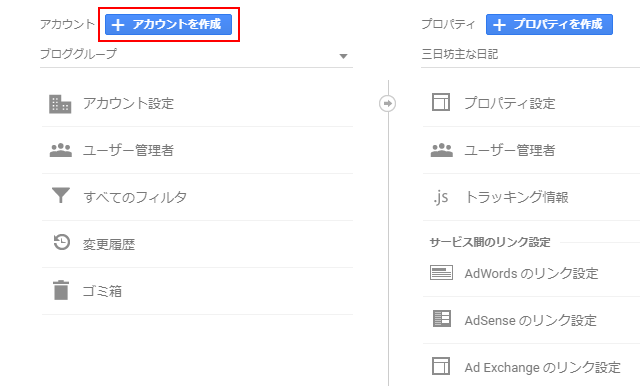Click the plus icon in プロパティを作成

tap(499, 25)
